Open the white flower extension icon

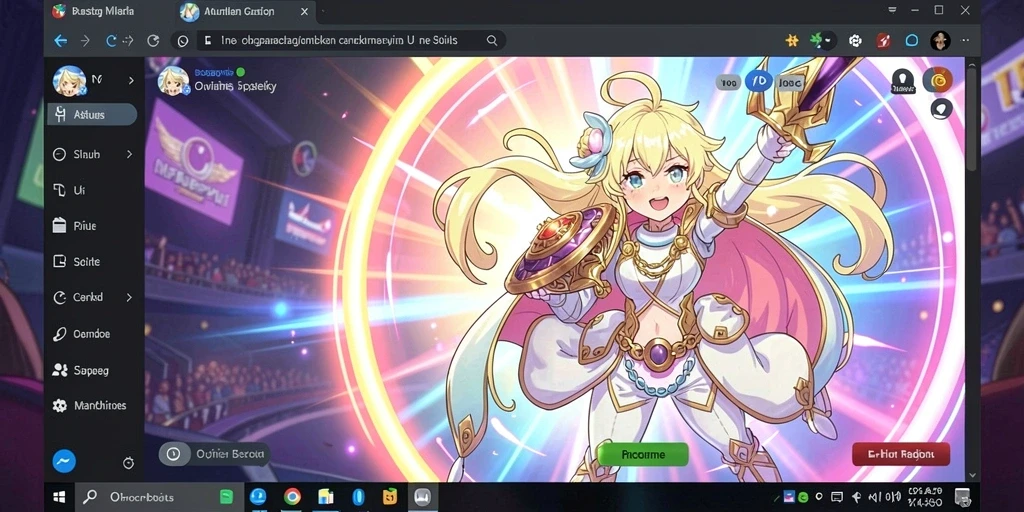pyautogui.click(x=855, y=40)
